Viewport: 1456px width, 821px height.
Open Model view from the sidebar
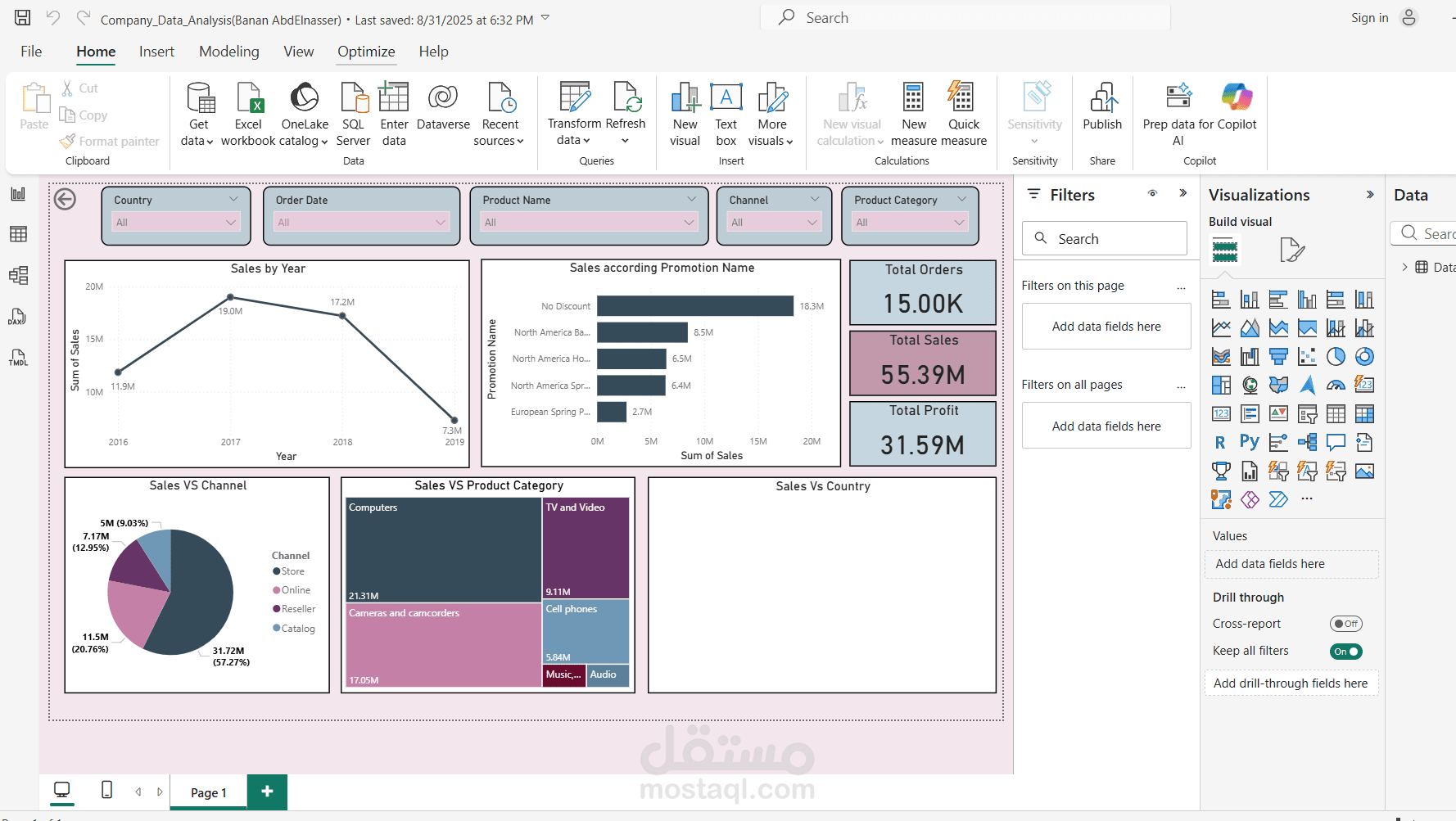click(18, 276)
